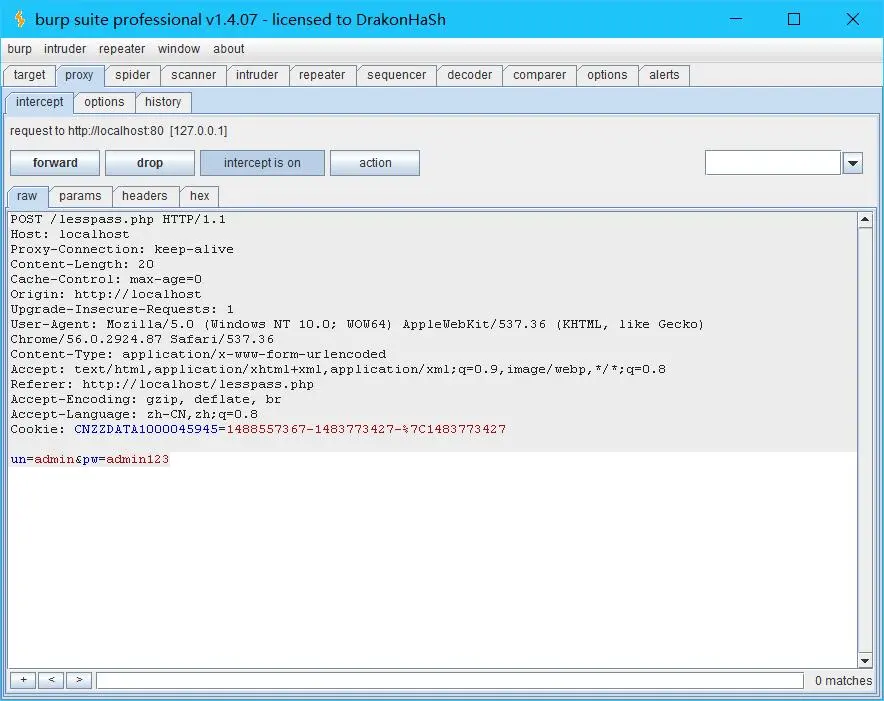Click the Accept-Encoding header line
Image resolution: width=884 pixels, height=701 pixels.
point(146,399)
